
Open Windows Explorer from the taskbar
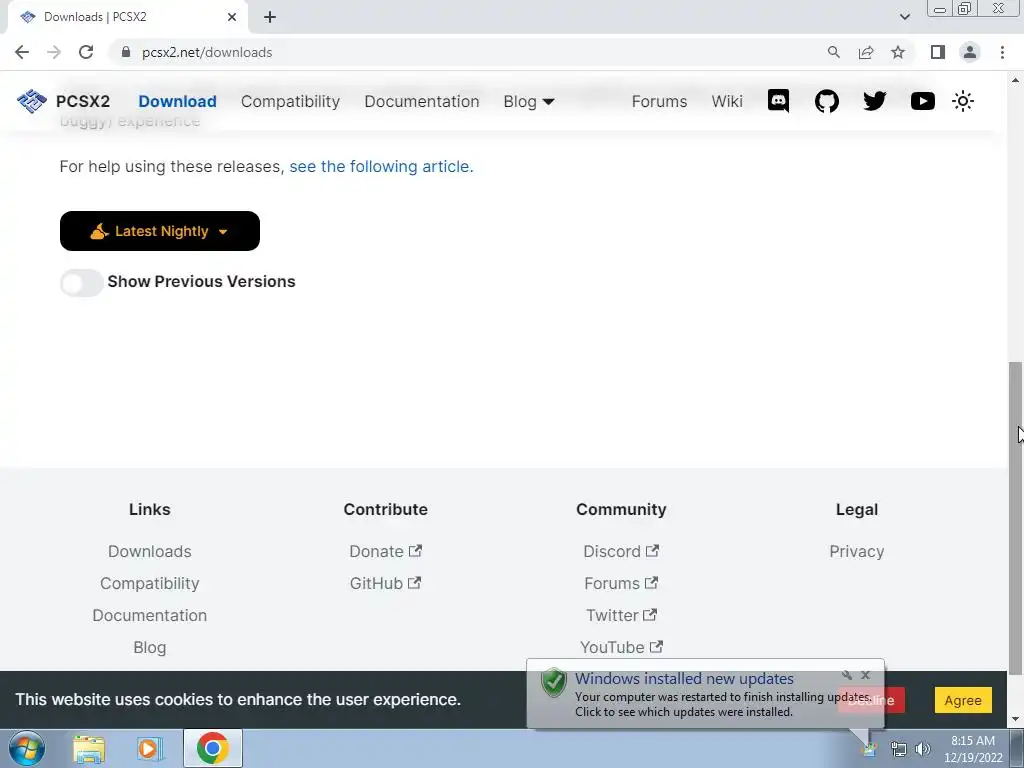pyautogui.click(x=89, y=748)
